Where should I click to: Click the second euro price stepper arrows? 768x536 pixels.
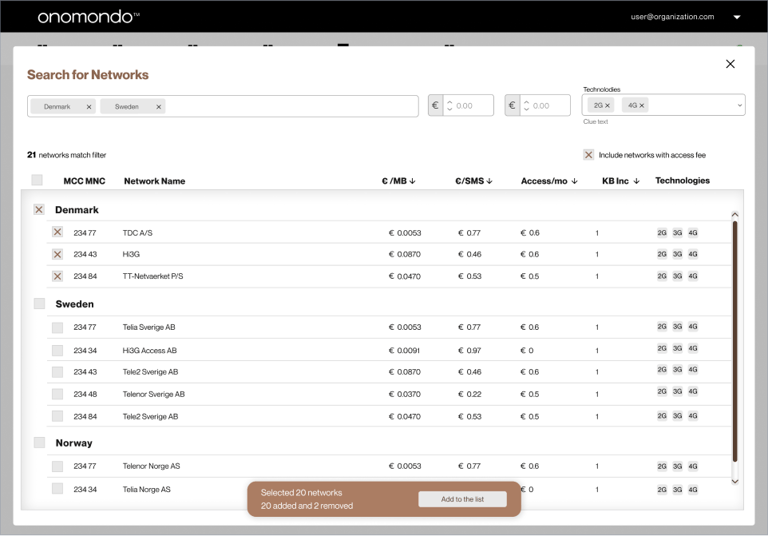527,105
